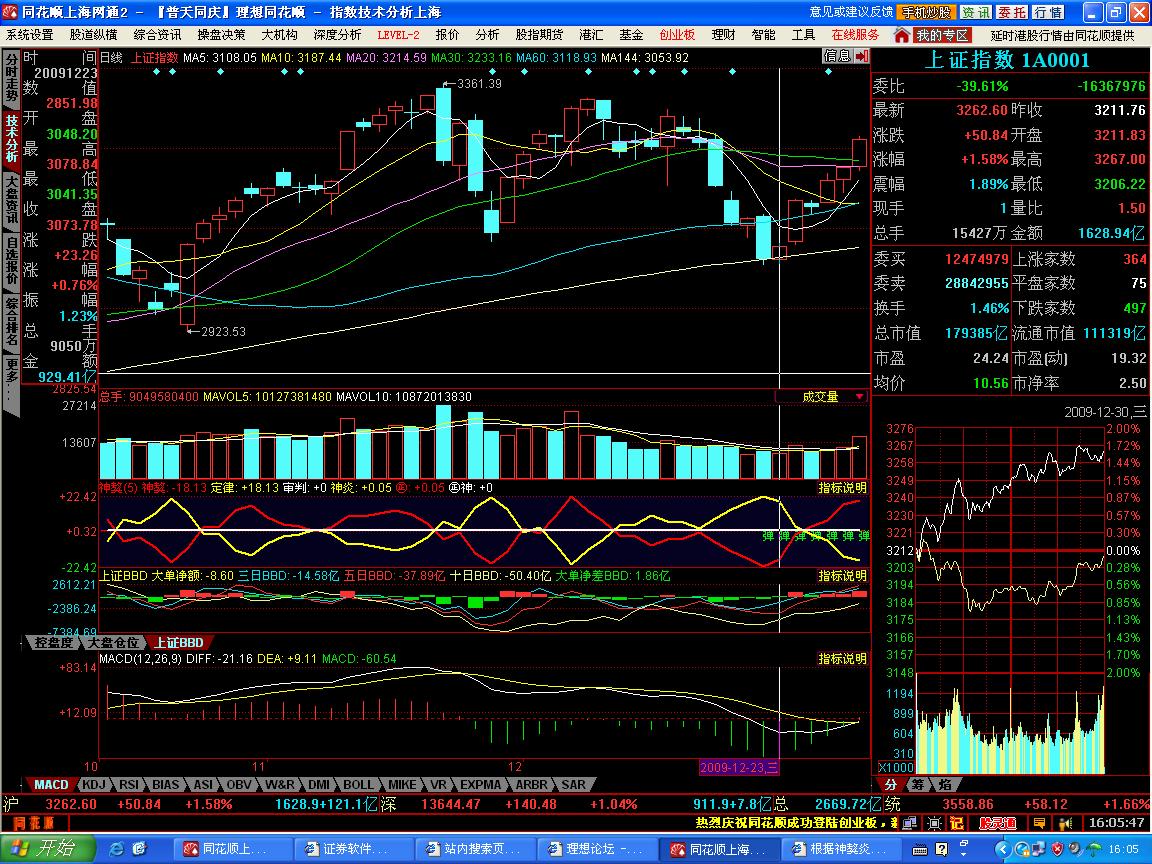The image size is (1152, 864).
Task: Click the 同花顺 logo in the bottom status bar
Action: [x=34, y=824]
